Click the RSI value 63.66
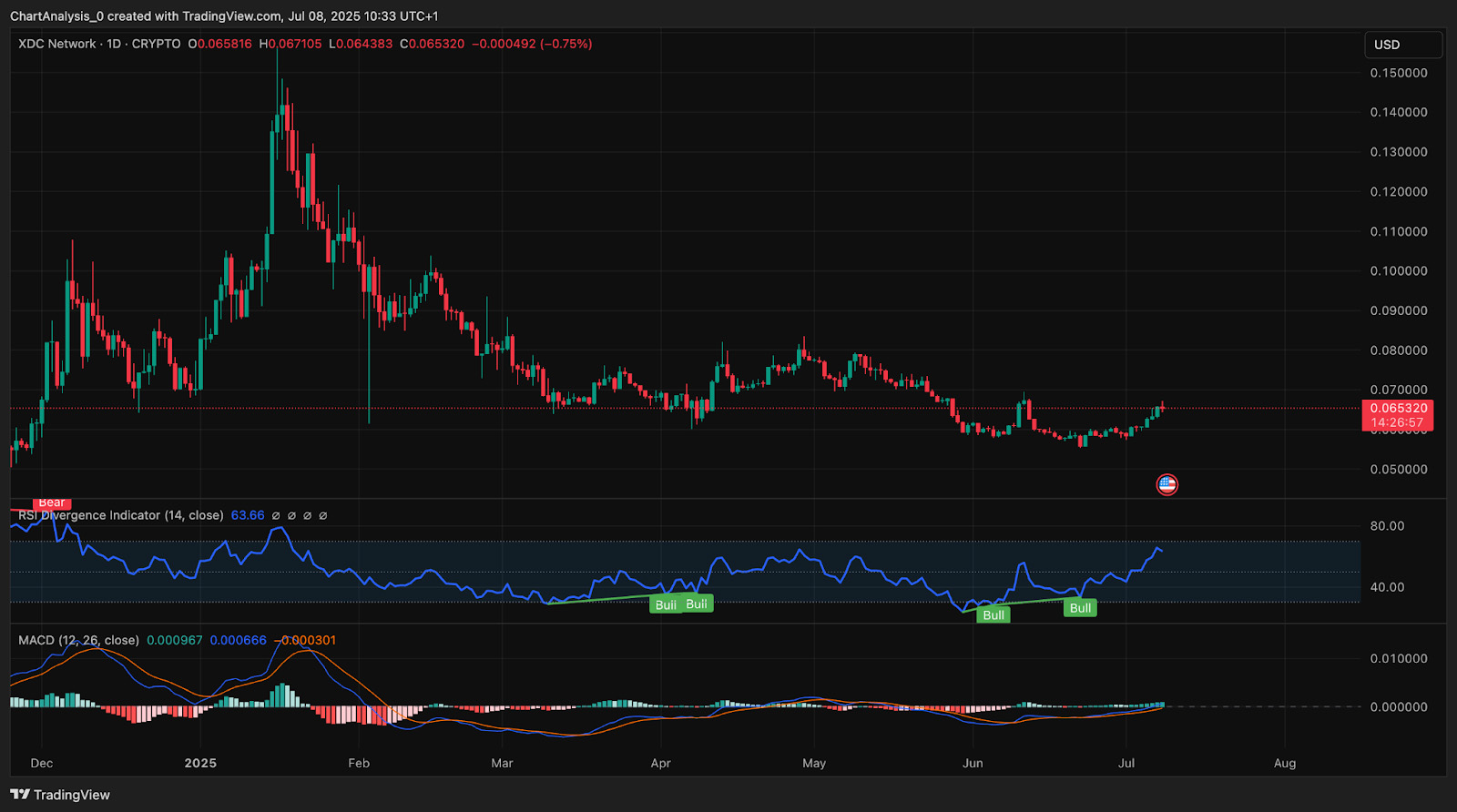1457x812 pixels. point(248,515)
